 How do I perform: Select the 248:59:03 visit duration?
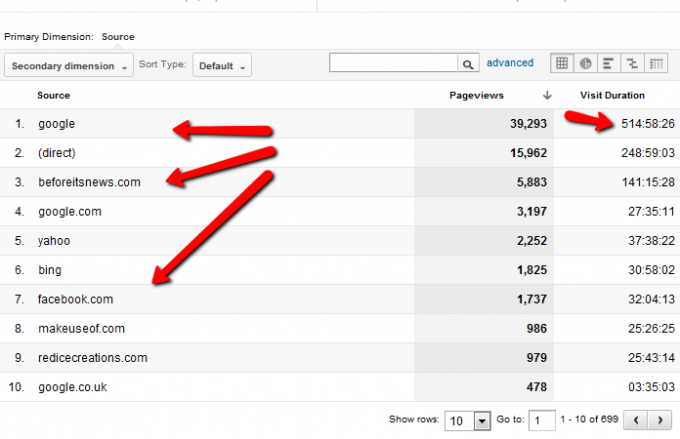(x=648, y=153)
